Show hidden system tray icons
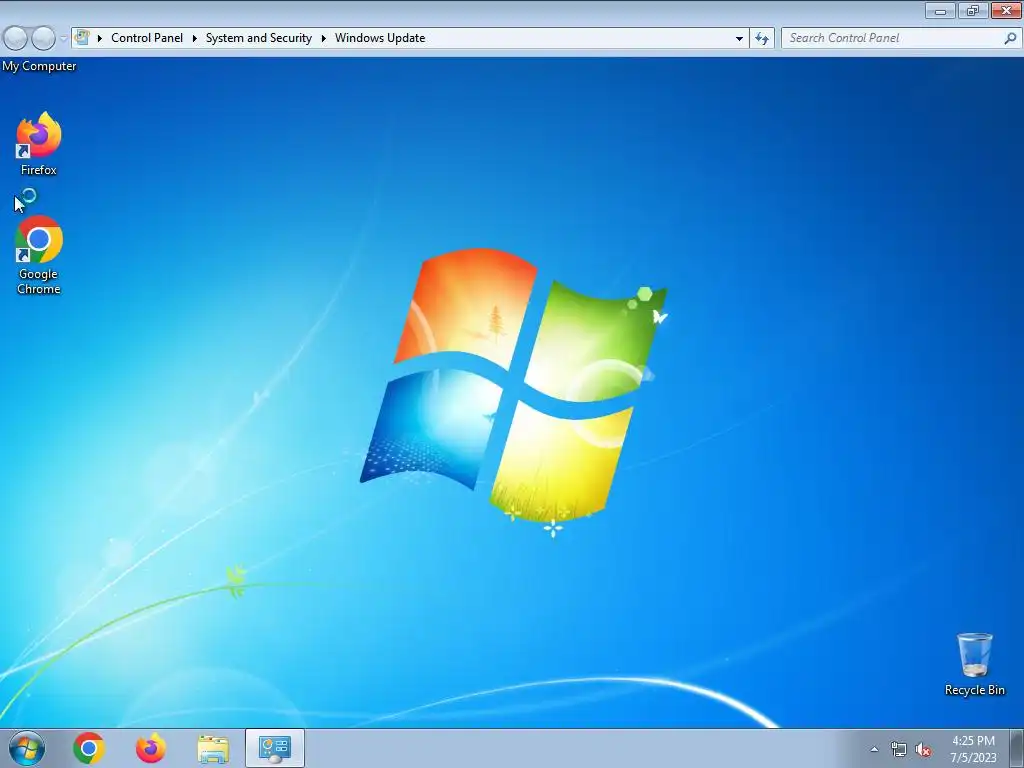The image size is (1024, 768). 874,749
